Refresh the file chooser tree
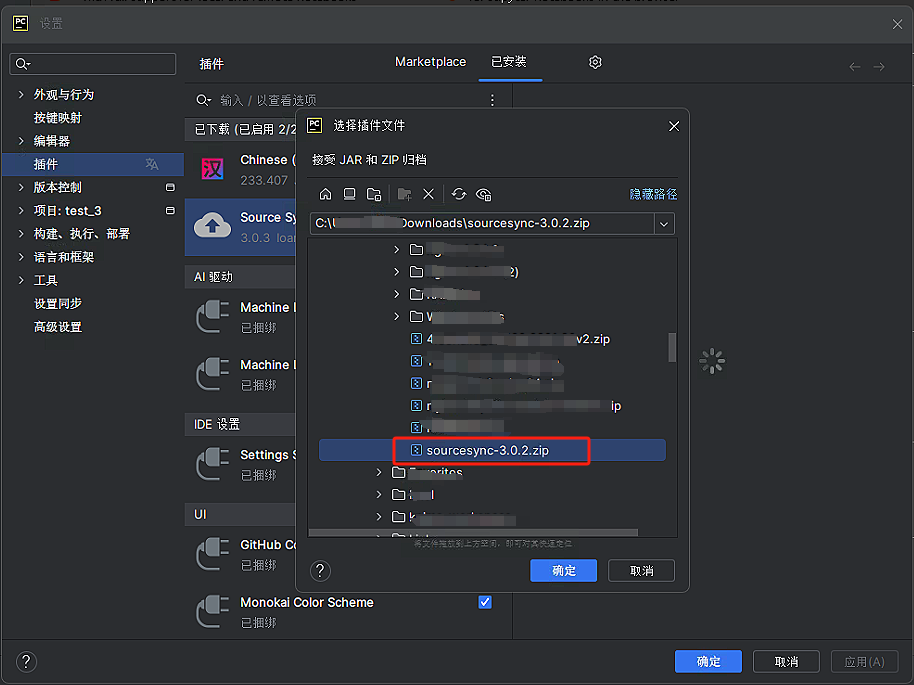Screen dimensions: 914x685 pos(459,194)
